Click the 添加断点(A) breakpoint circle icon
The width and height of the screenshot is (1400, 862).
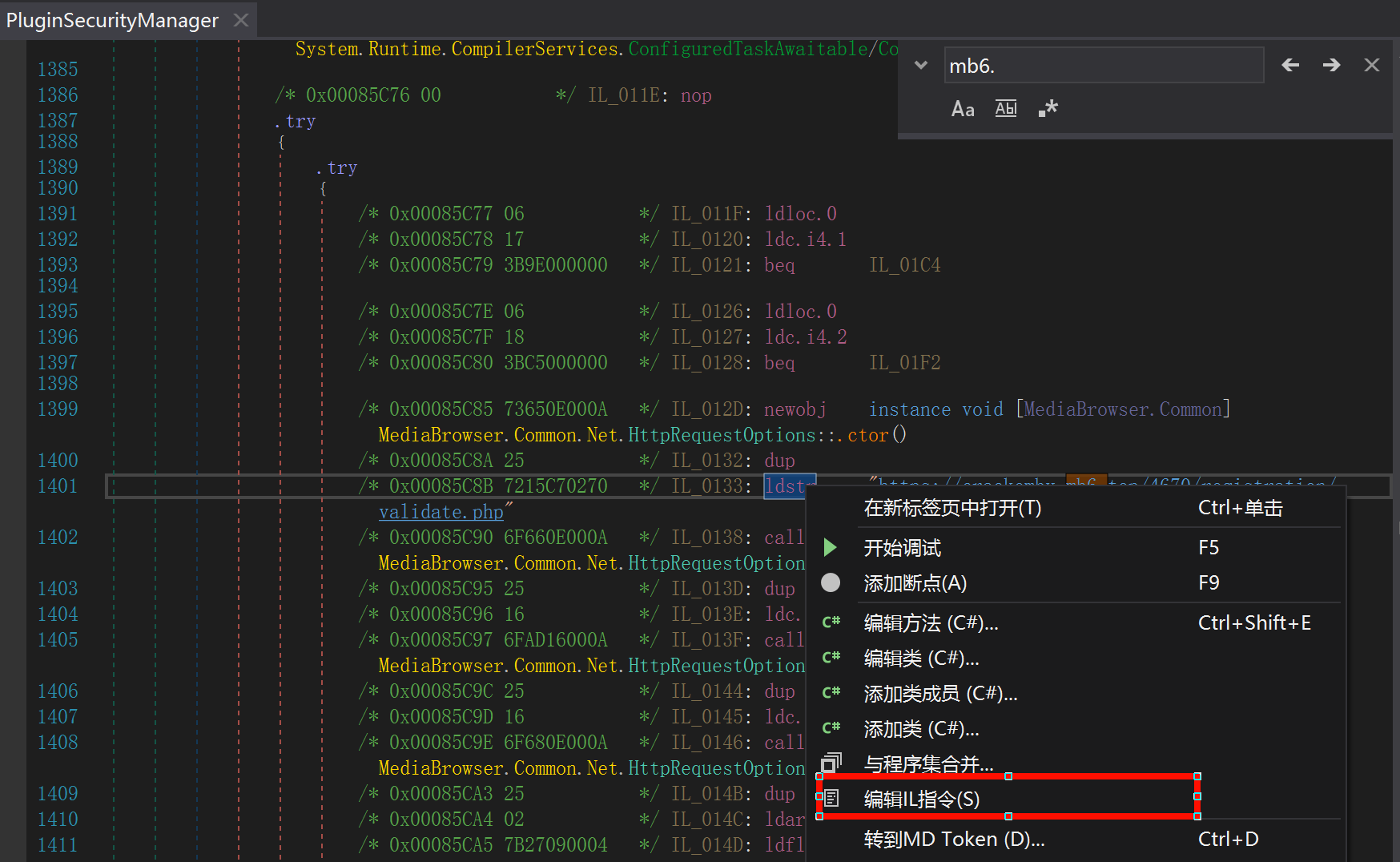pos(831,583)
